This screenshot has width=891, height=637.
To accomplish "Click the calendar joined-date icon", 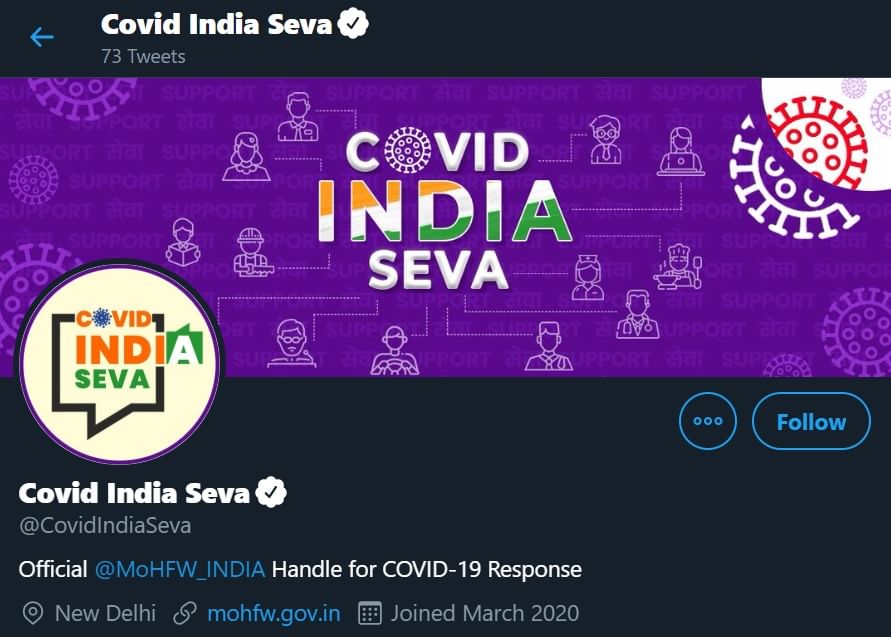I will (x=370, y=614).
